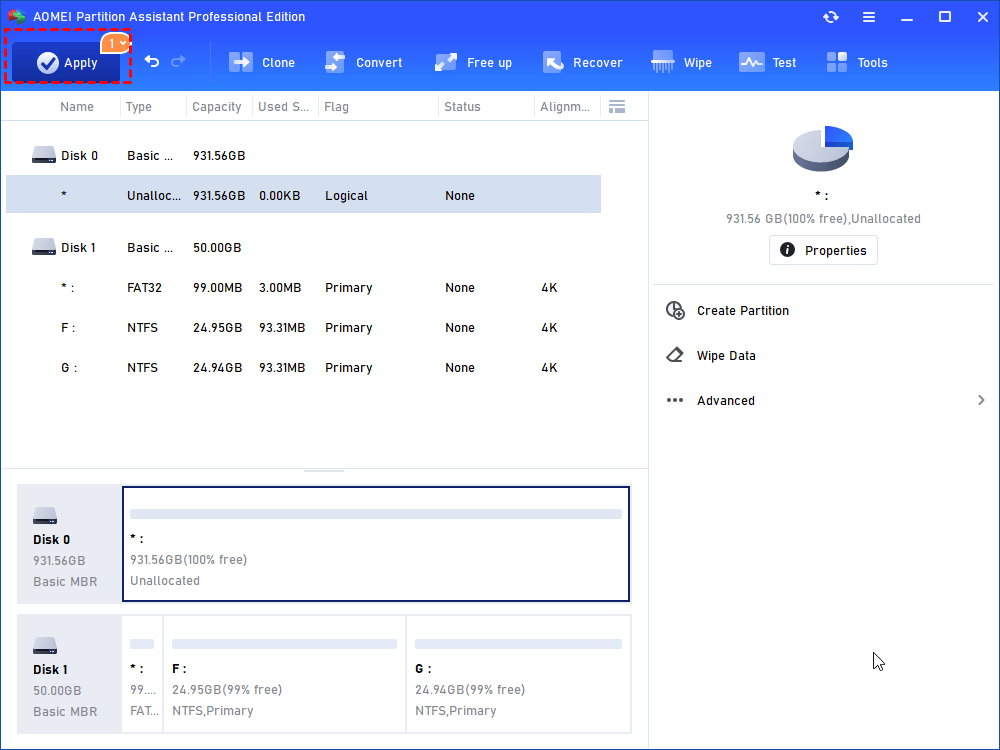This screenshot has width=1000, height=750.
Task: Toggle the list column view icon
Action: pyautogui.click(x=617, y=107)
